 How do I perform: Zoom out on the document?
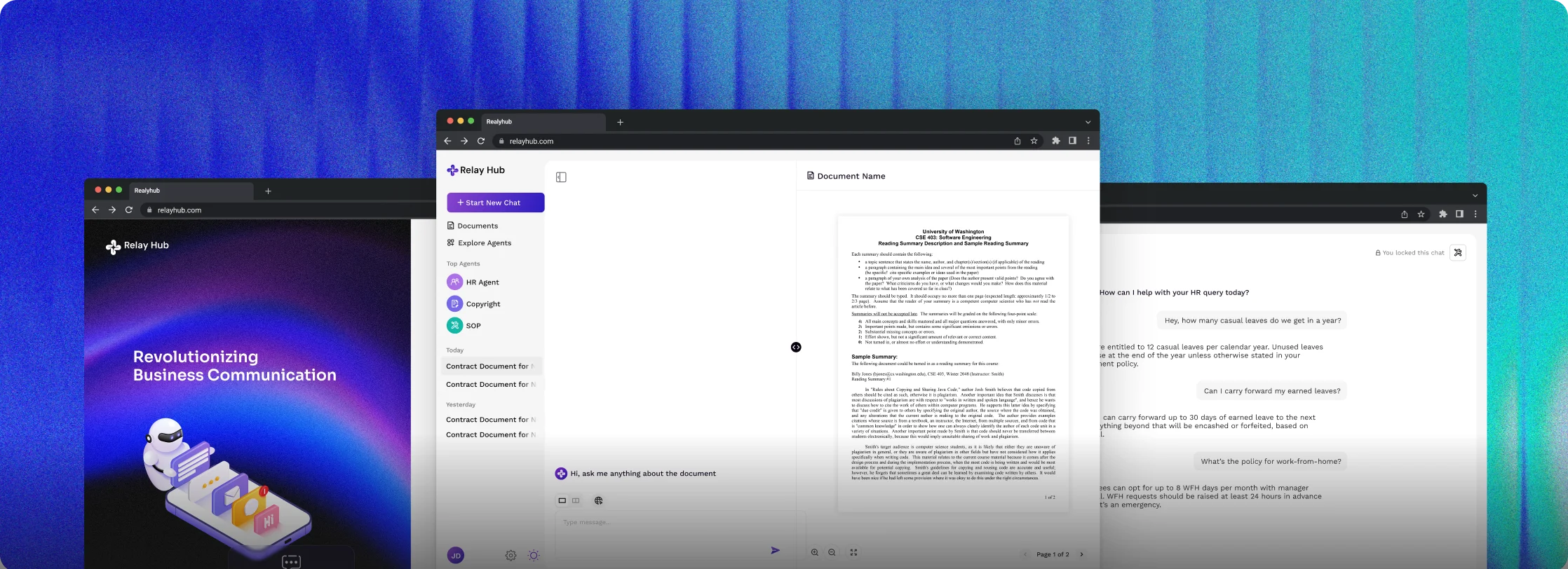pyautogui.click(x=832, y=553)
